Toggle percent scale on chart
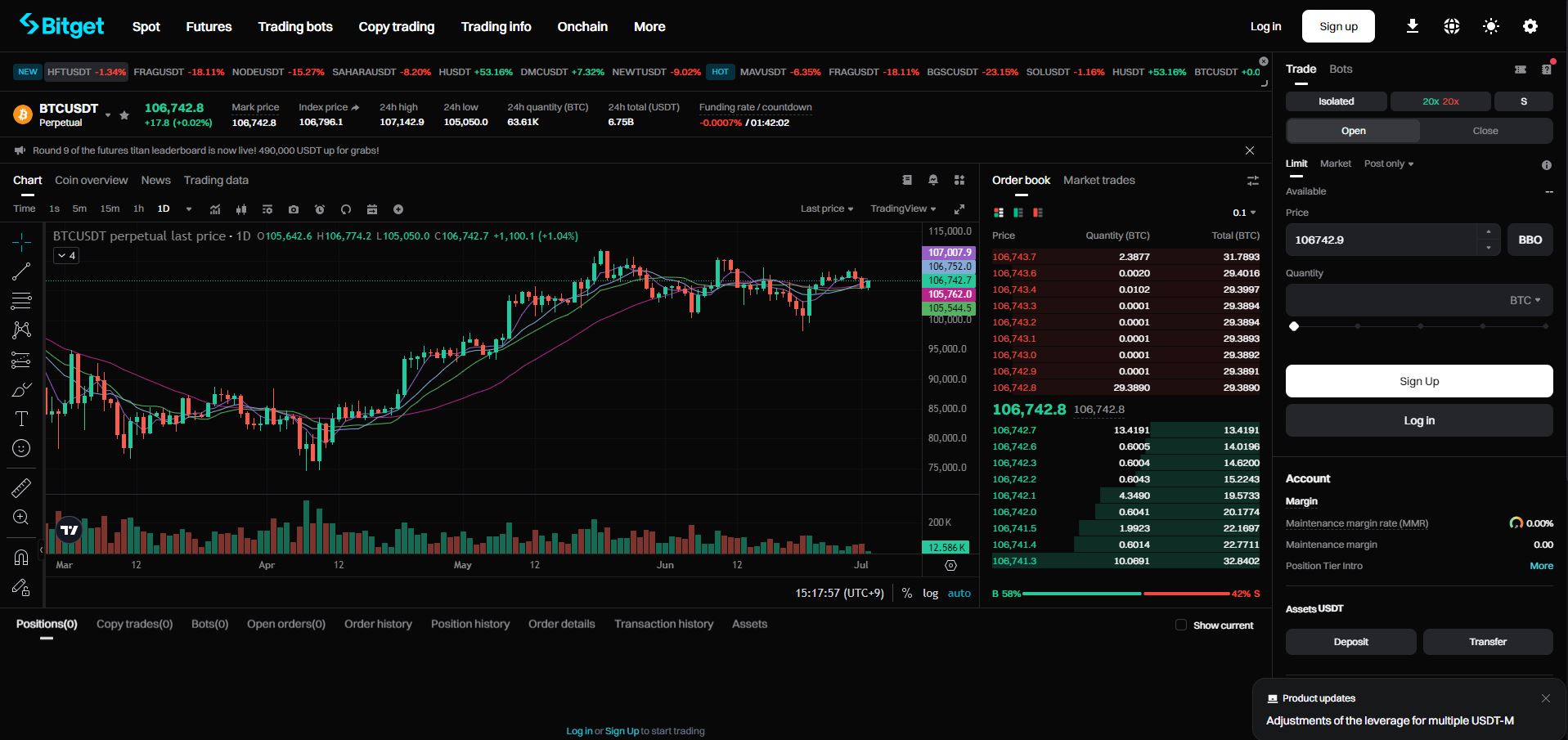Viewport: 1568px width, 740px height. [907, 594]
